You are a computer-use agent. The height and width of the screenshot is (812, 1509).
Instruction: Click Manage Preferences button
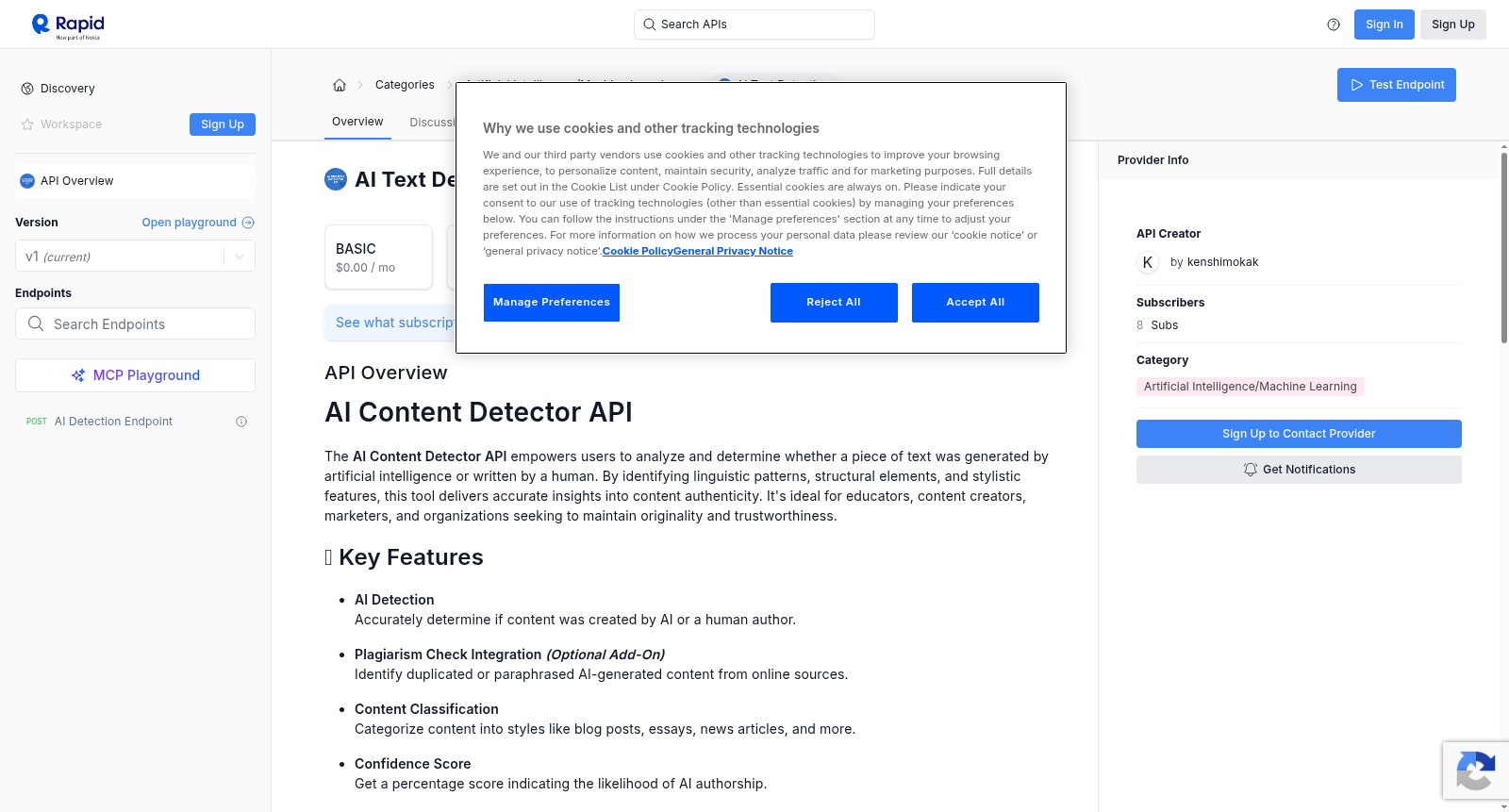pyautogui.click(x=552, y=303)
